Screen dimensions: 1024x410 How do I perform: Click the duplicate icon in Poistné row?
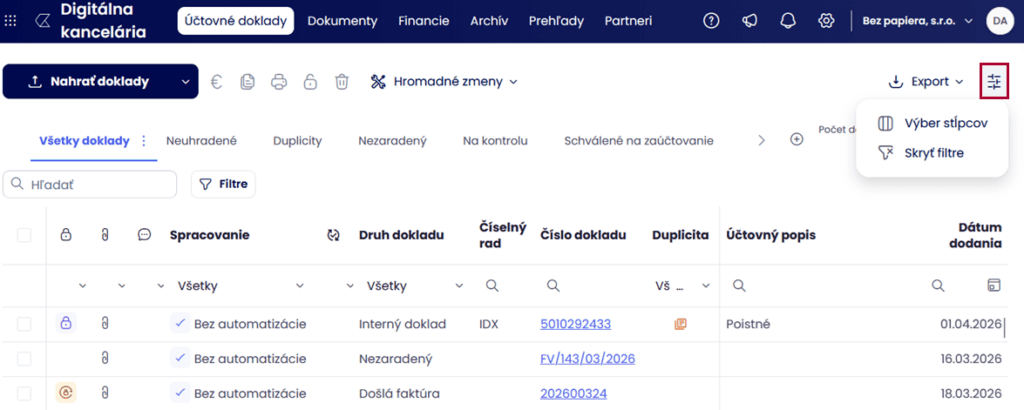pyautogui.click(x=681, y=324)
